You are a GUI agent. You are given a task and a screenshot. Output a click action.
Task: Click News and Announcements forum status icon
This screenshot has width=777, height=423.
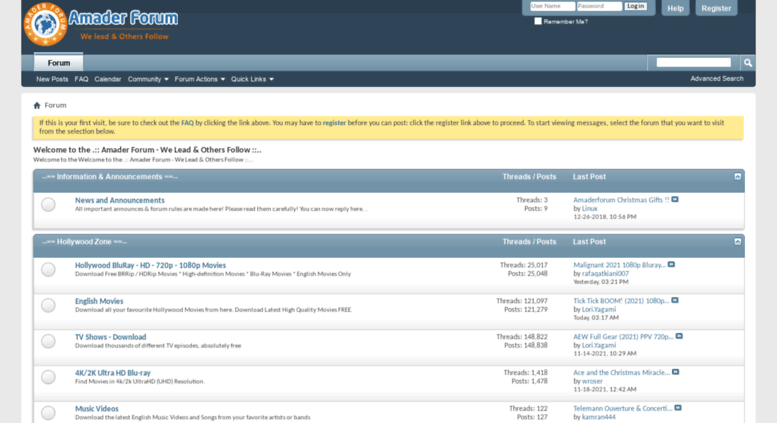[x=48, y=205]
